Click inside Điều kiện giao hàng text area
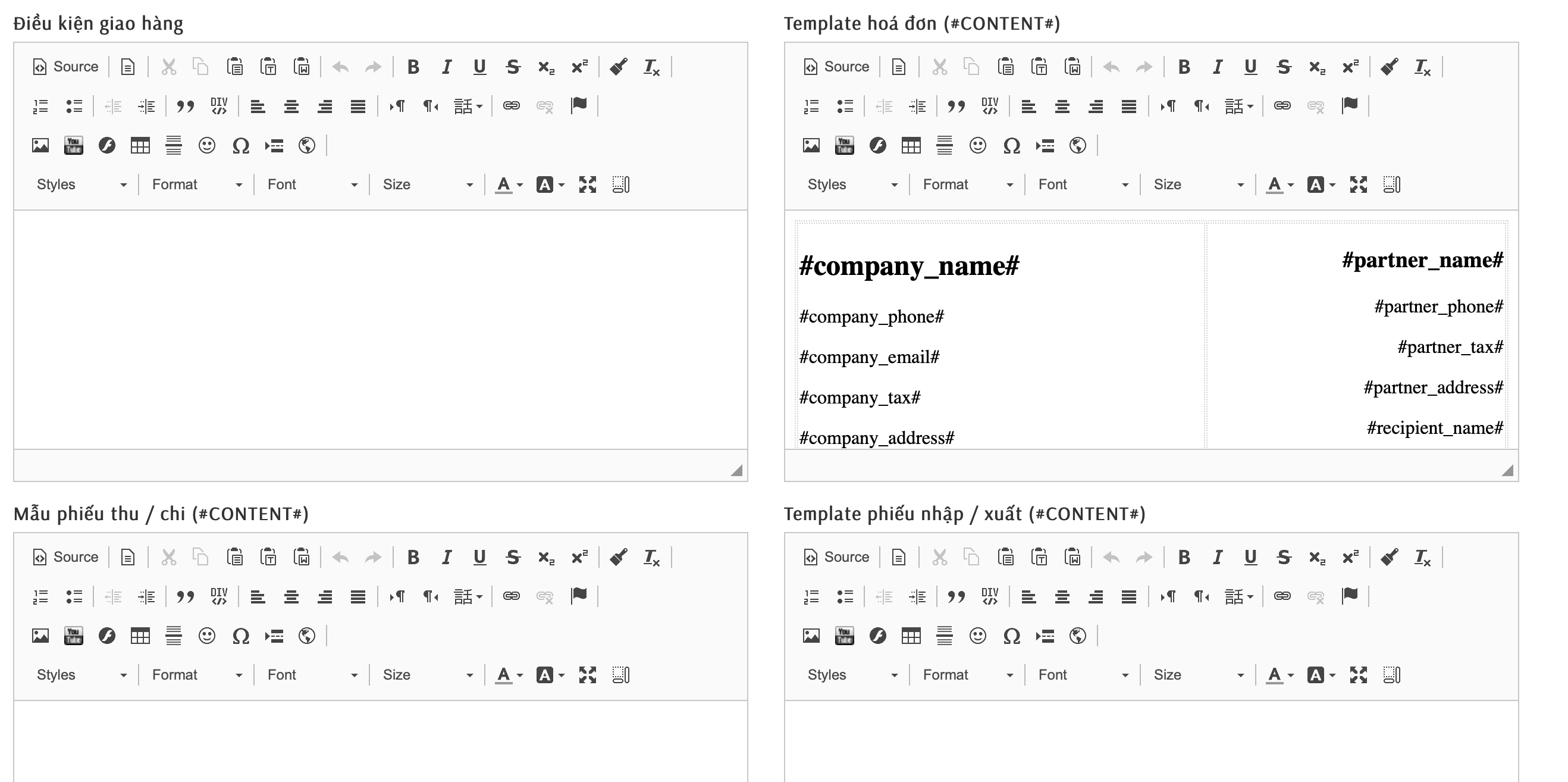This screenshot has height=782, width=1568. [x=381, y=330]
